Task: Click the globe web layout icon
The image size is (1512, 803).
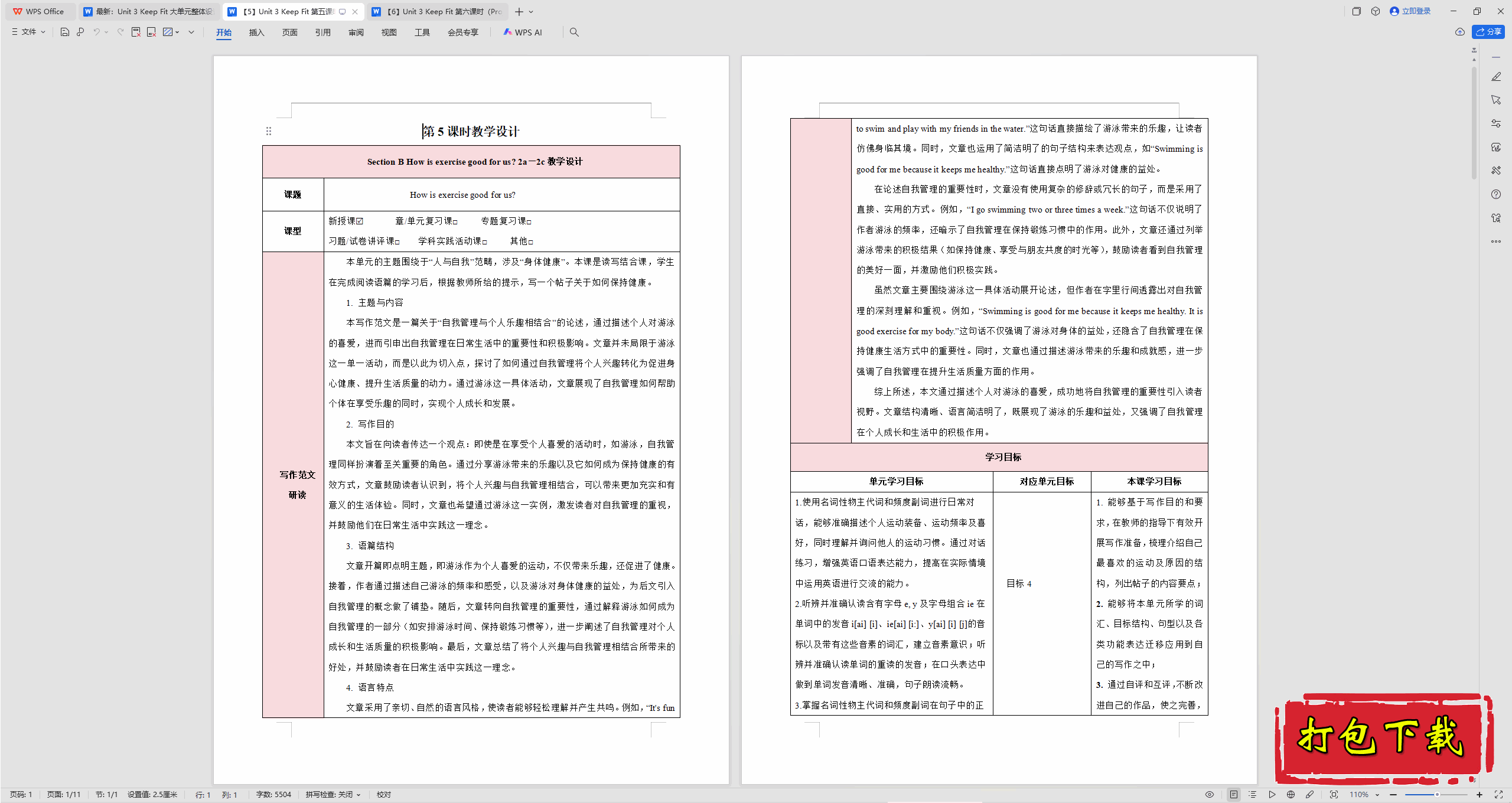Action: [x=1291, y=795]
